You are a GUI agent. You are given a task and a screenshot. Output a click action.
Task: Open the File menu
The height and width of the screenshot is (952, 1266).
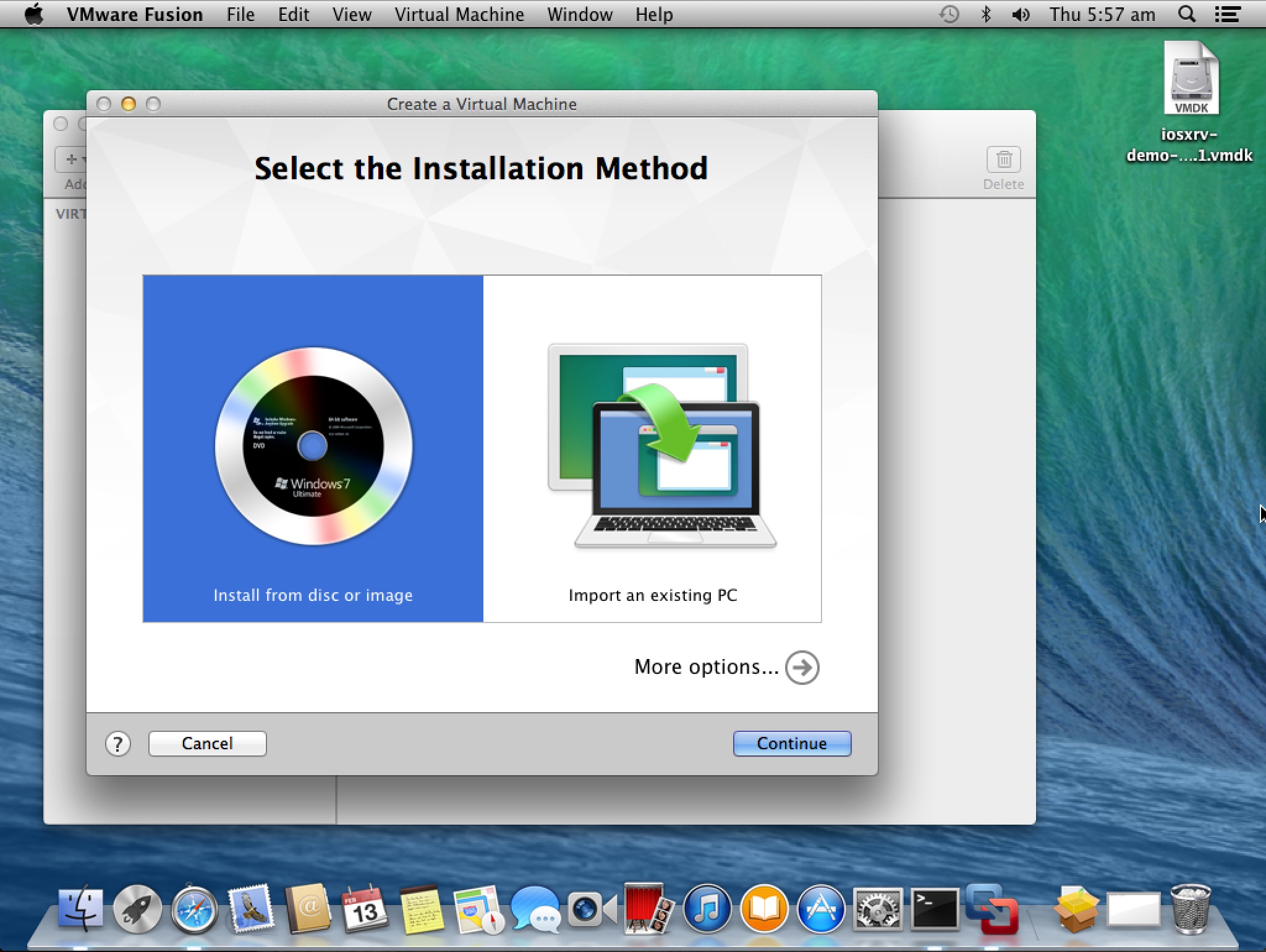point(240,14)
